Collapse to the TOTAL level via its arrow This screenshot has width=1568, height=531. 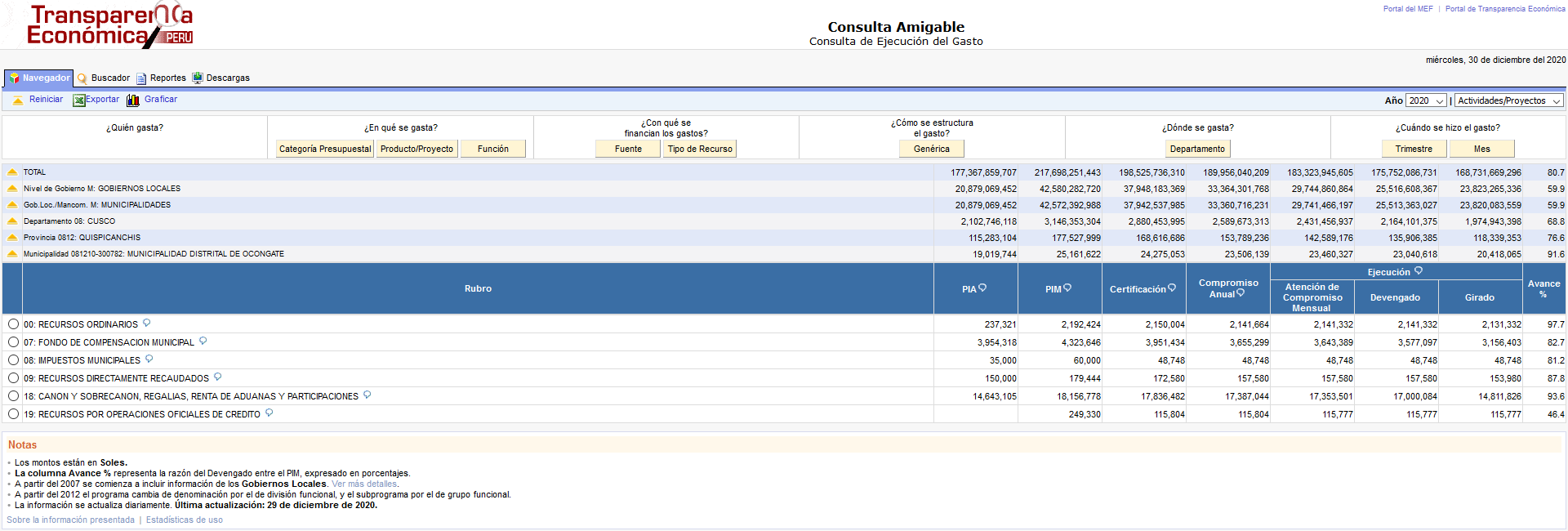click(x=12, y=172)
